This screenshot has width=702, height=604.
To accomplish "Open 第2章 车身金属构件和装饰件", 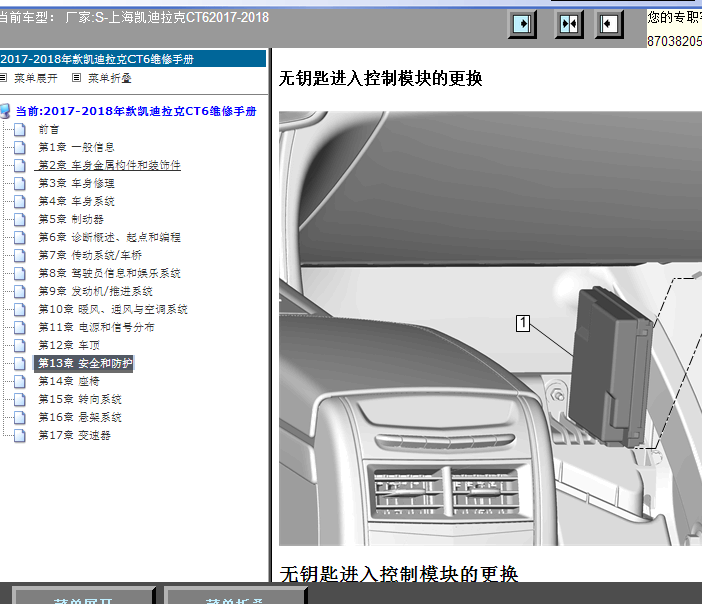I will [x=109, y=165].
